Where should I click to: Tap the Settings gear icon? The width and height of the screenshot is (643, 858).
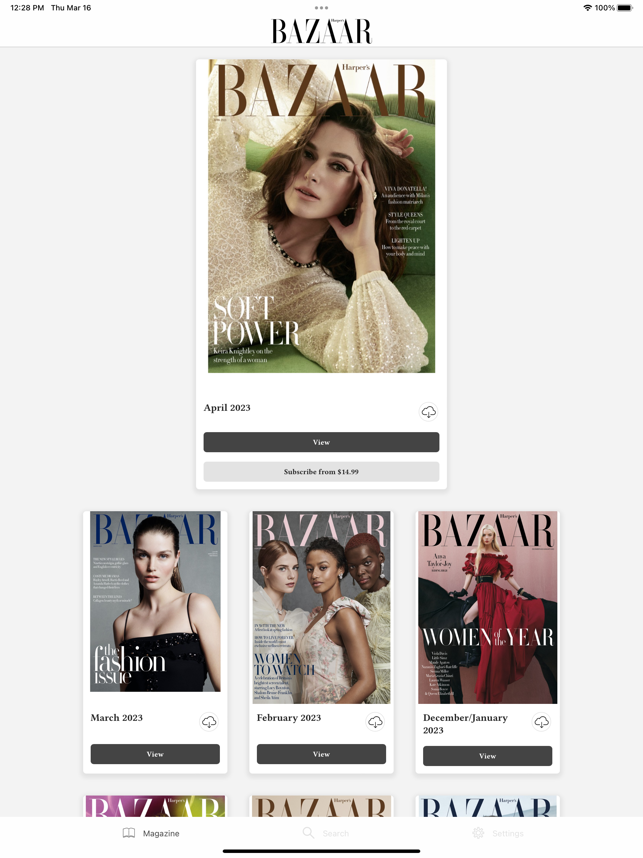478,833
